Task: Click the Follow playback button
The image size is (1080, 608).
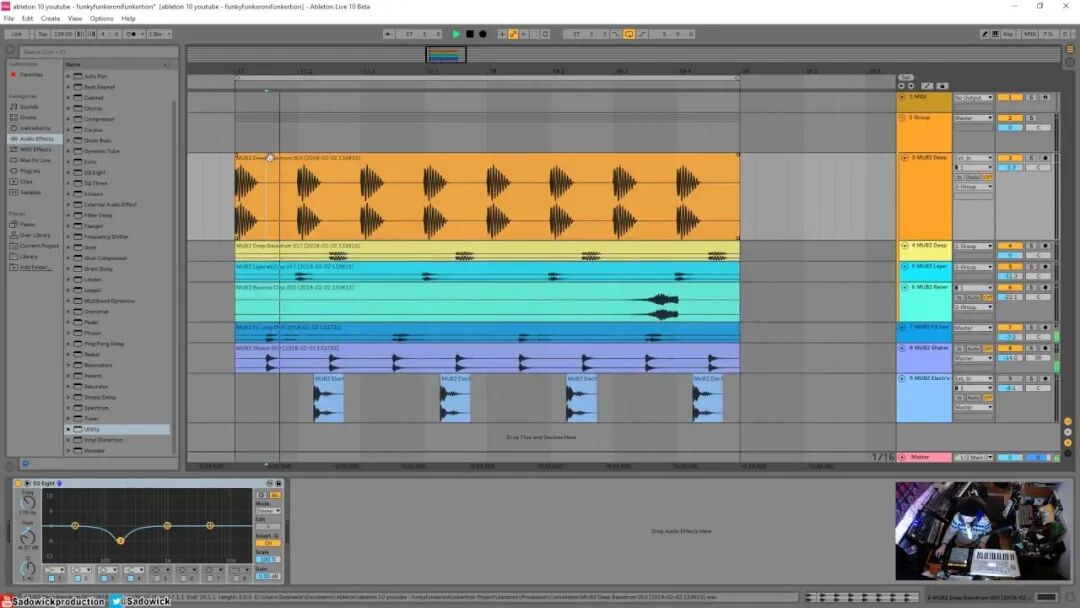Action: coord(388,34)
